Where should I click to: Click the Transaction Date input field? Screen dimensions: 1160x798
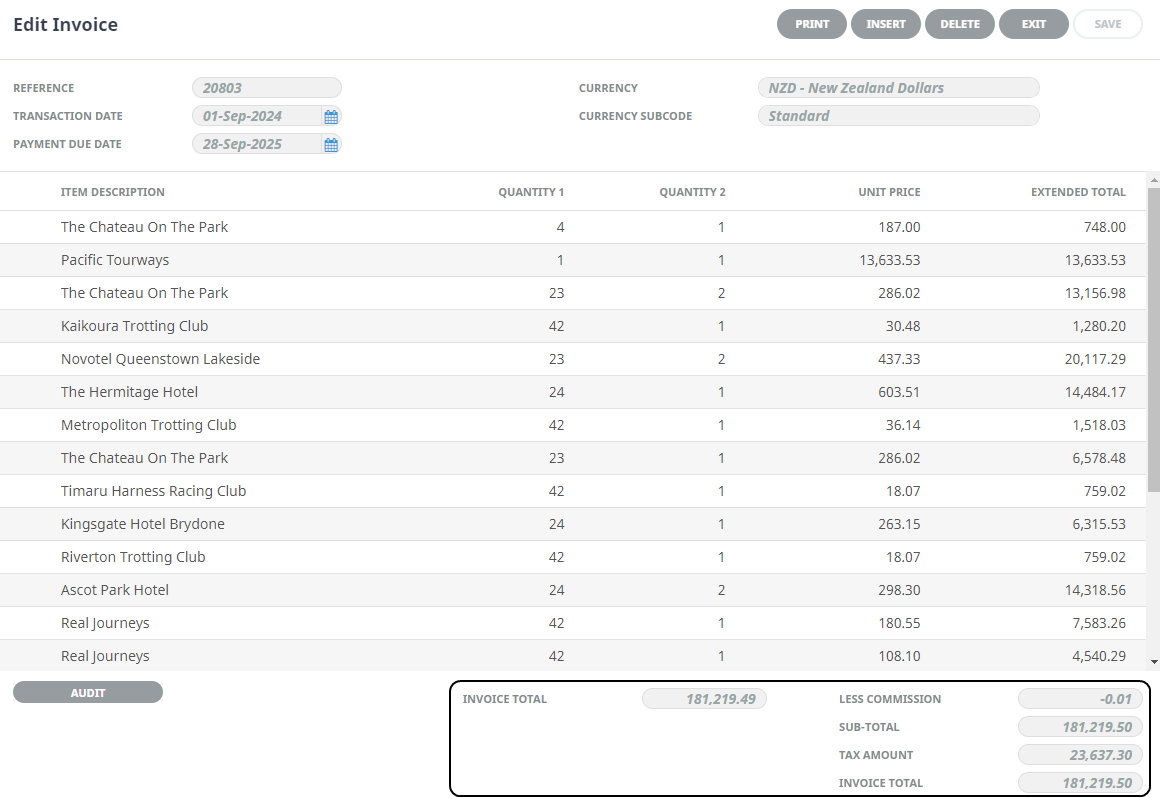point(257,116)
